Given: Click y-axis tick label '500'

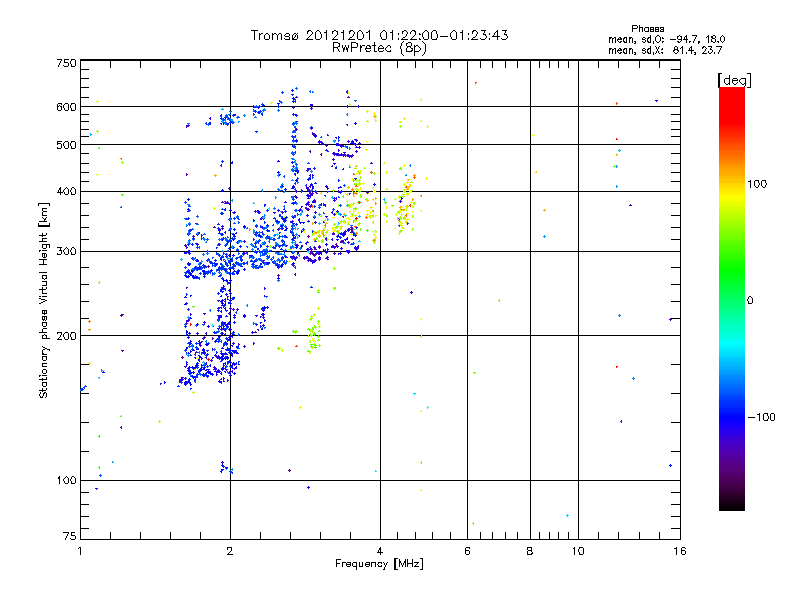Looking at the screenshot, I should pyautogui.click(x=66, y=145).
